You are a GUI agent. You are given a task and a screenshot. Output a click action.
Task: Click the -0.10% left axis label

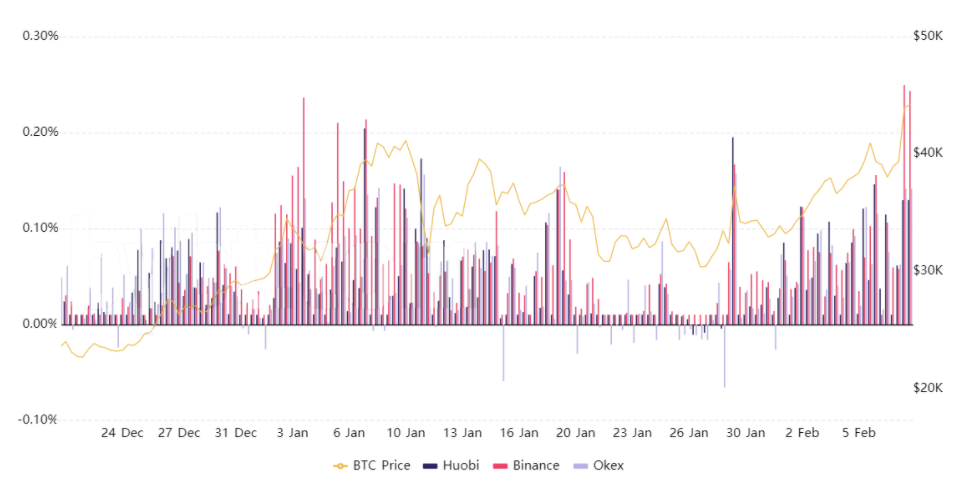pos(39,420)
